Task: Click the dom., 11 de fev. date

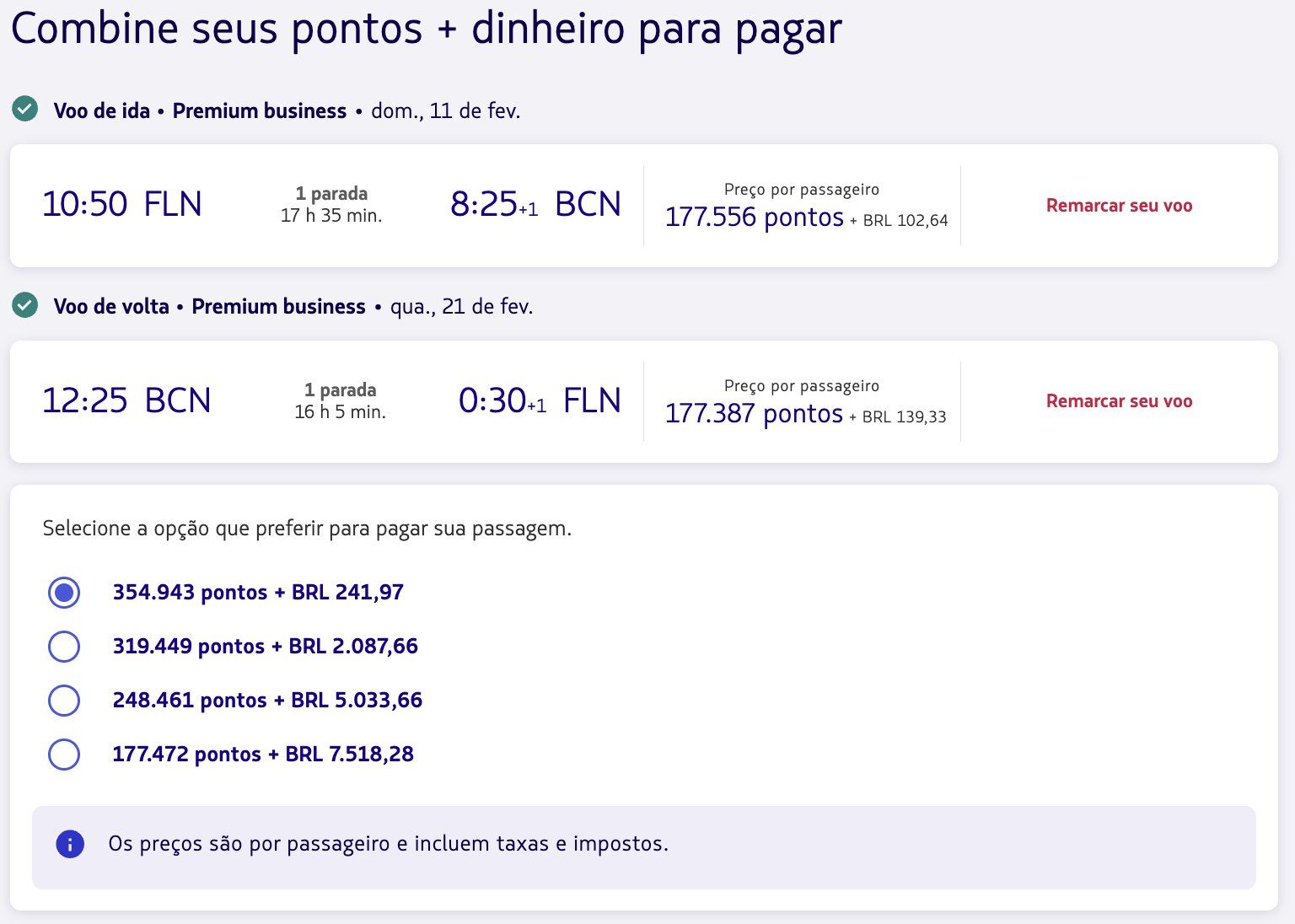Action: pos(446,111)
